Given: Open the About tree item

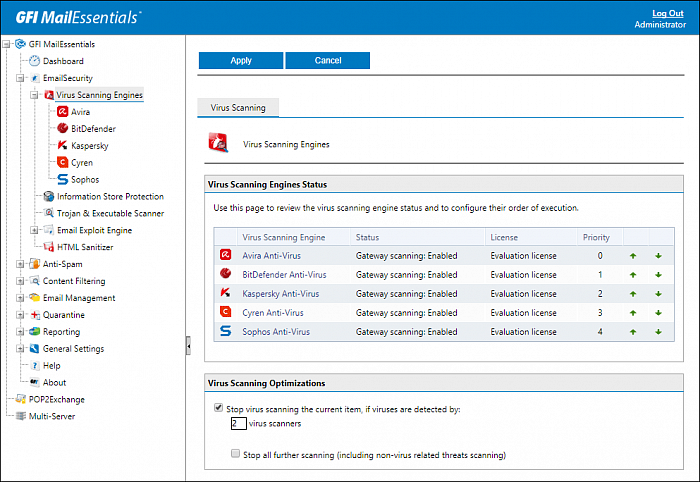Looking at the screenshot, I should click(54, 382).
